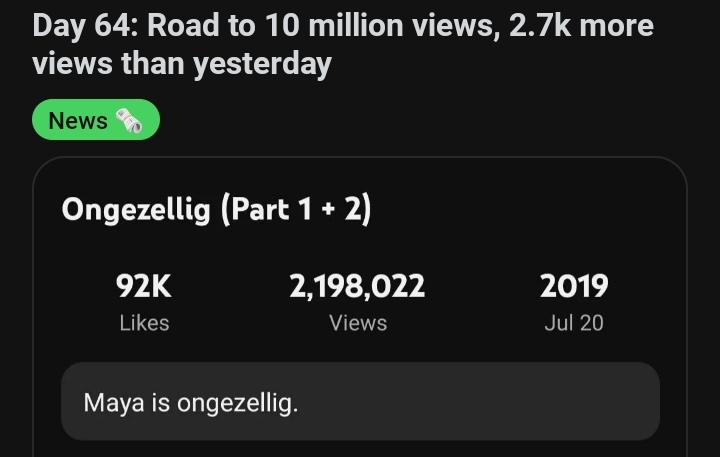Click the Ongezellig (Part 1 + 2) card title
This screenshot has height=457, width=720.
pos(216,210)
